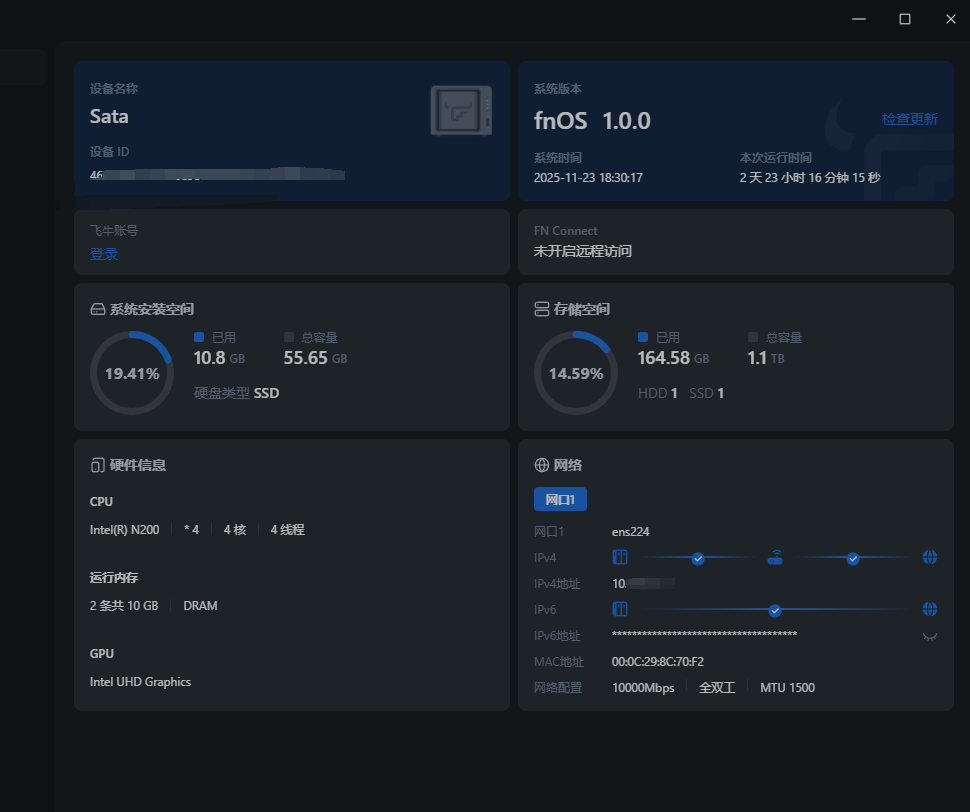Click the network globe icon beside 网络

(541, 465)
